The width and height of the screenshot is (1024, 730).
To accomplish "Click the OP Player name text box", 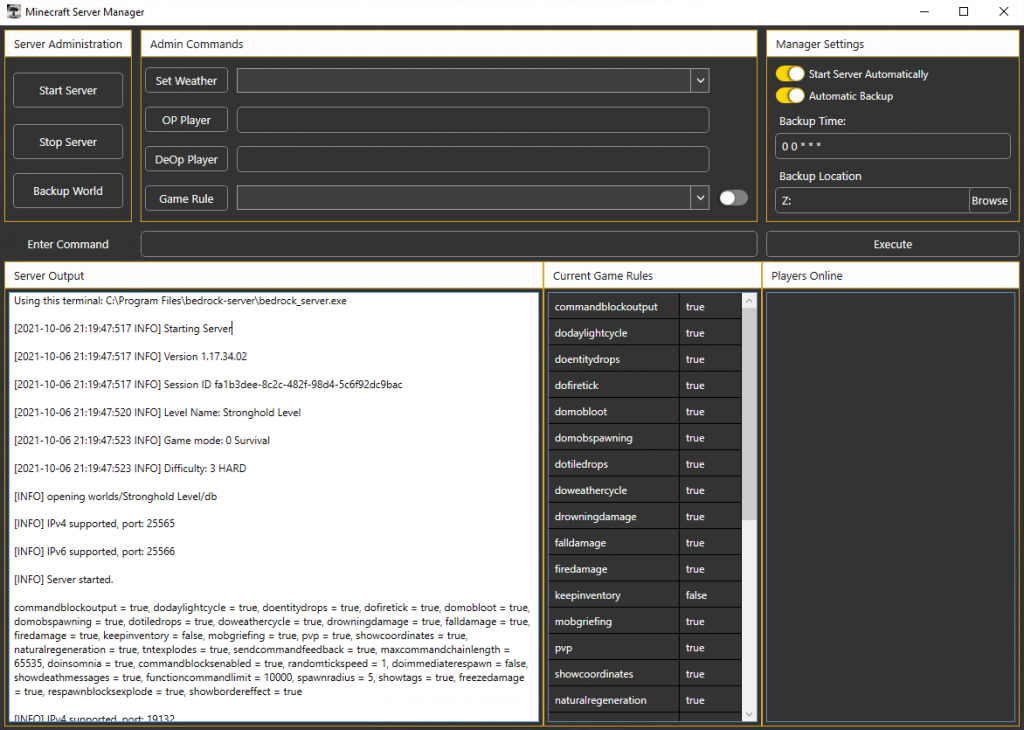I will (x=472, y=120).
